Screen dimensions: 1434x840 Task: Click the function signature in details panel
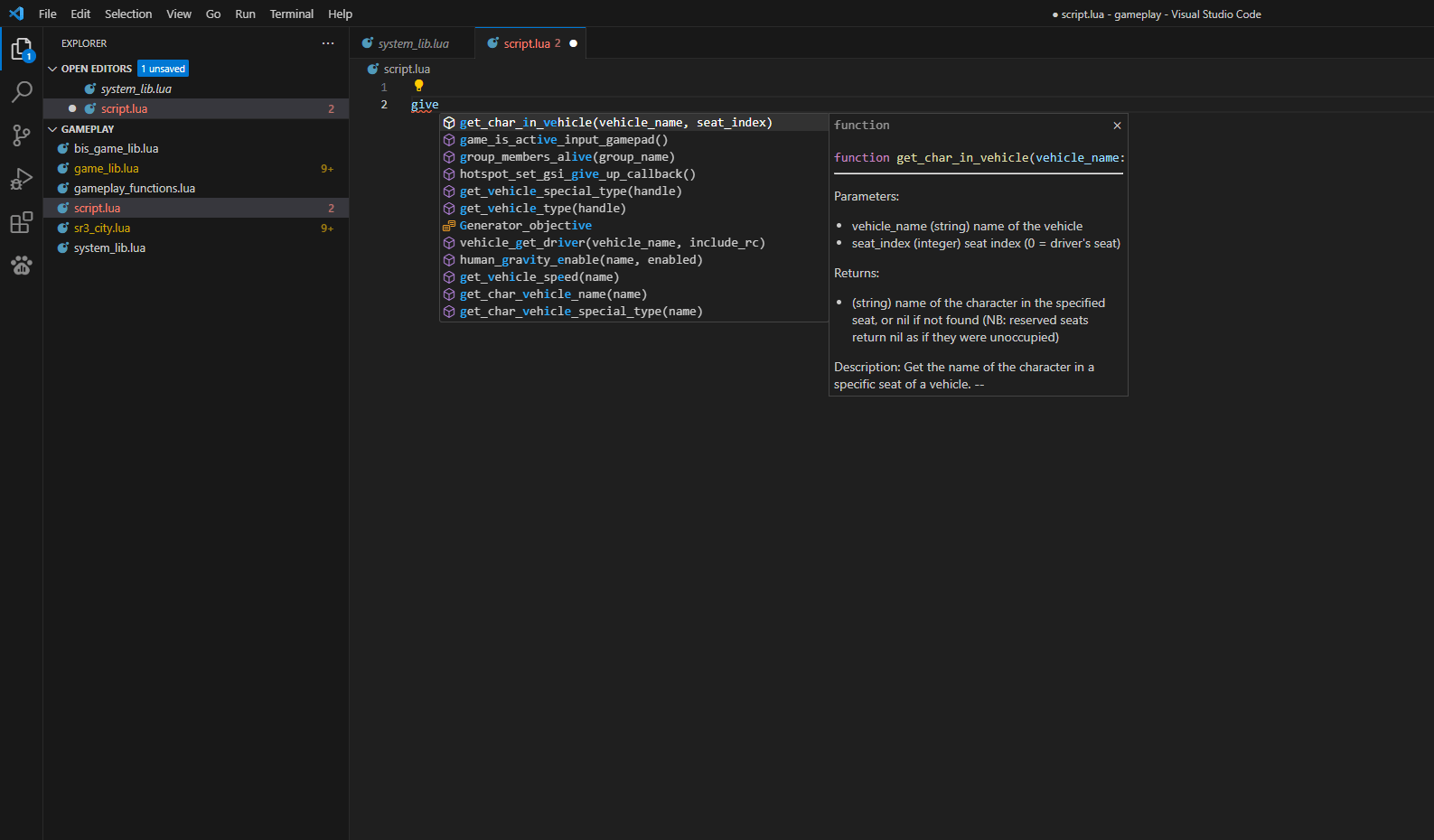(979, 158)
